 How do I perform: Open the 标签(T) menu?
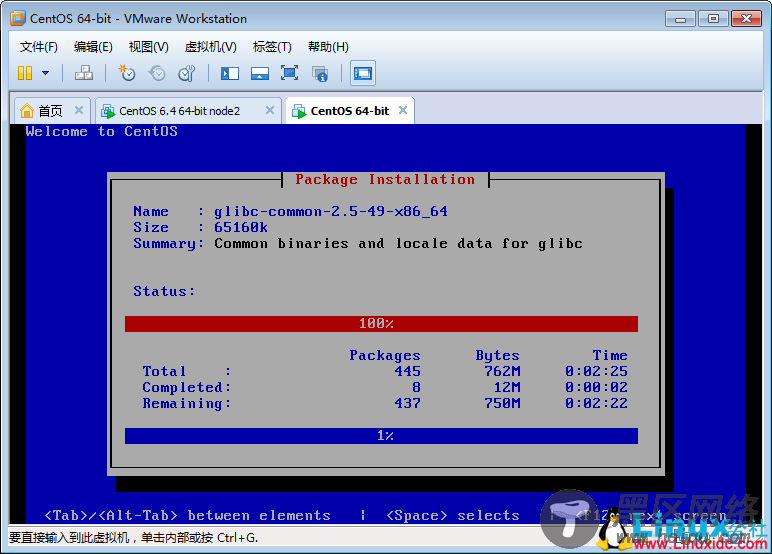point(272,47)
